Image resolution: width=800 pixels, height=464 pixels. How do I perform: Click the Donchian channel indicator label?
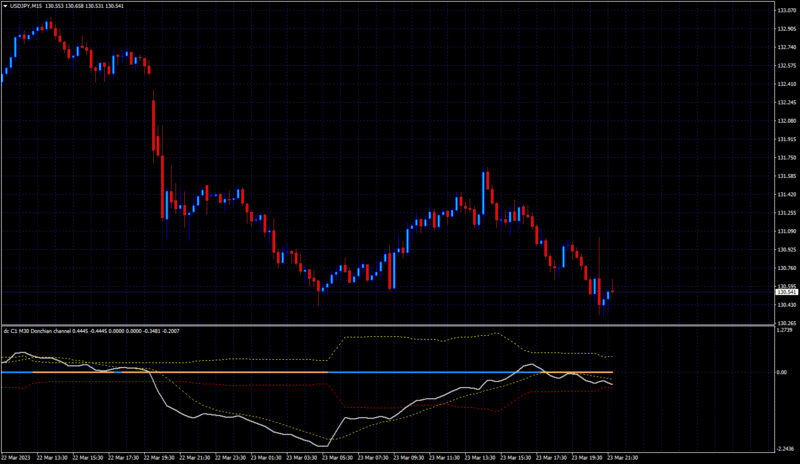[x=37, y=331]
